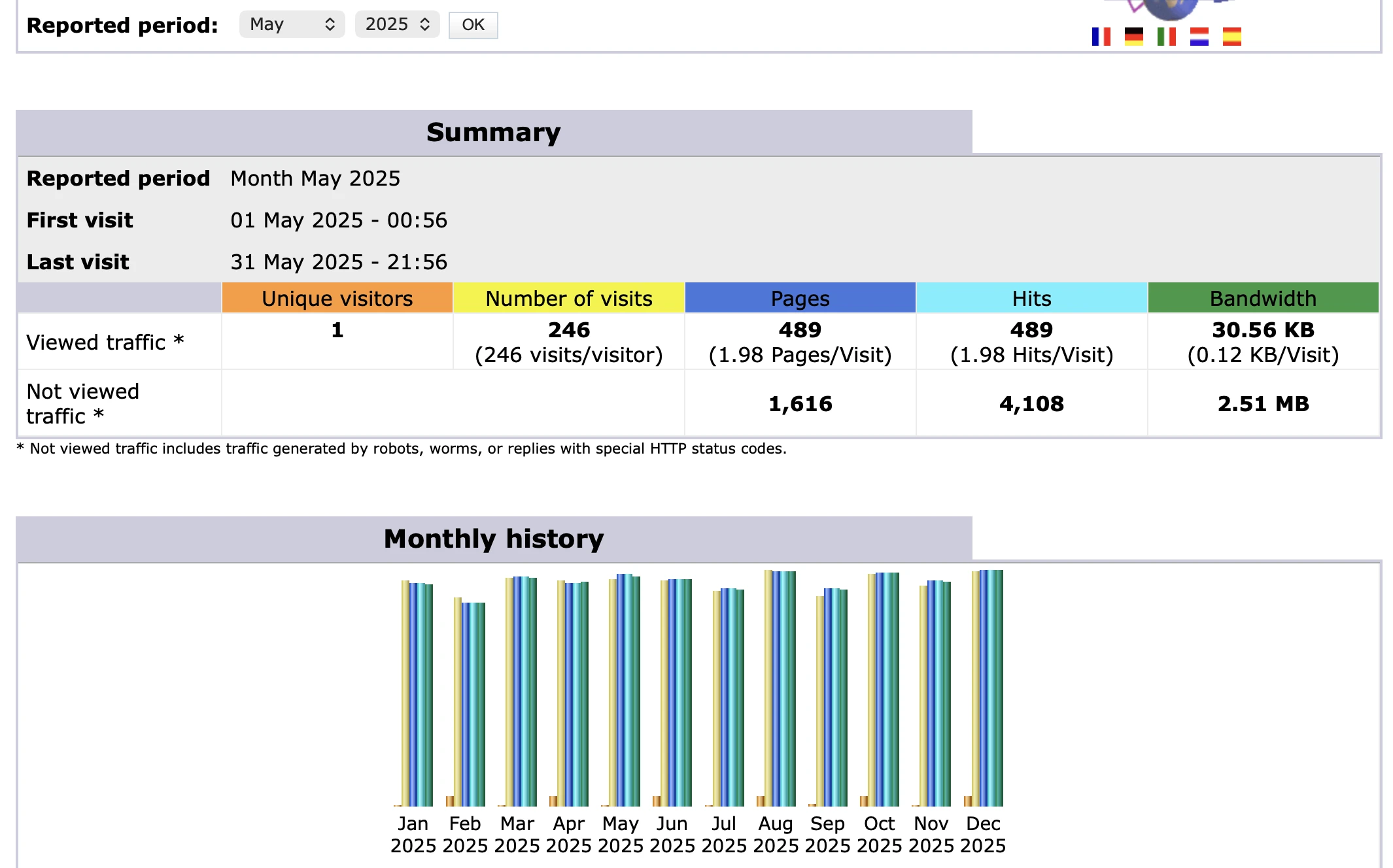Click the 2.51 MB not viewed bandwidth

[x=1264, y=404]
